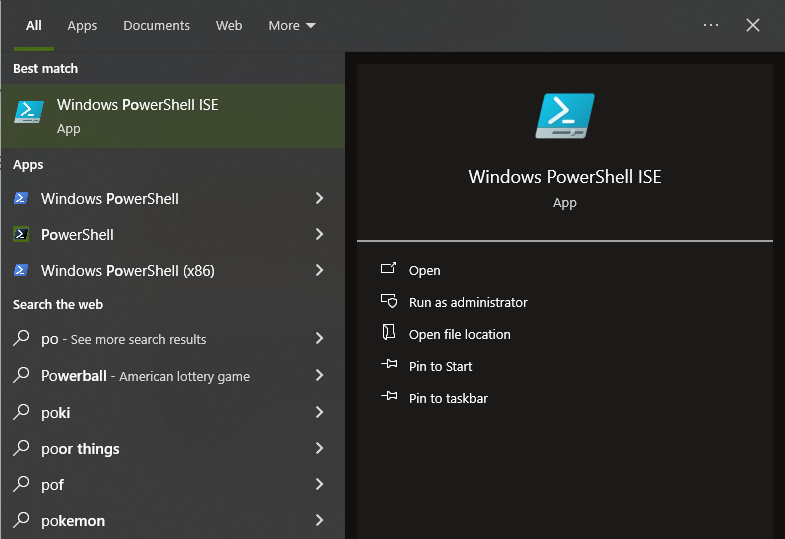
Task: Click the Open file location icon
Action: pyautogui.click(x=388, y=332)
